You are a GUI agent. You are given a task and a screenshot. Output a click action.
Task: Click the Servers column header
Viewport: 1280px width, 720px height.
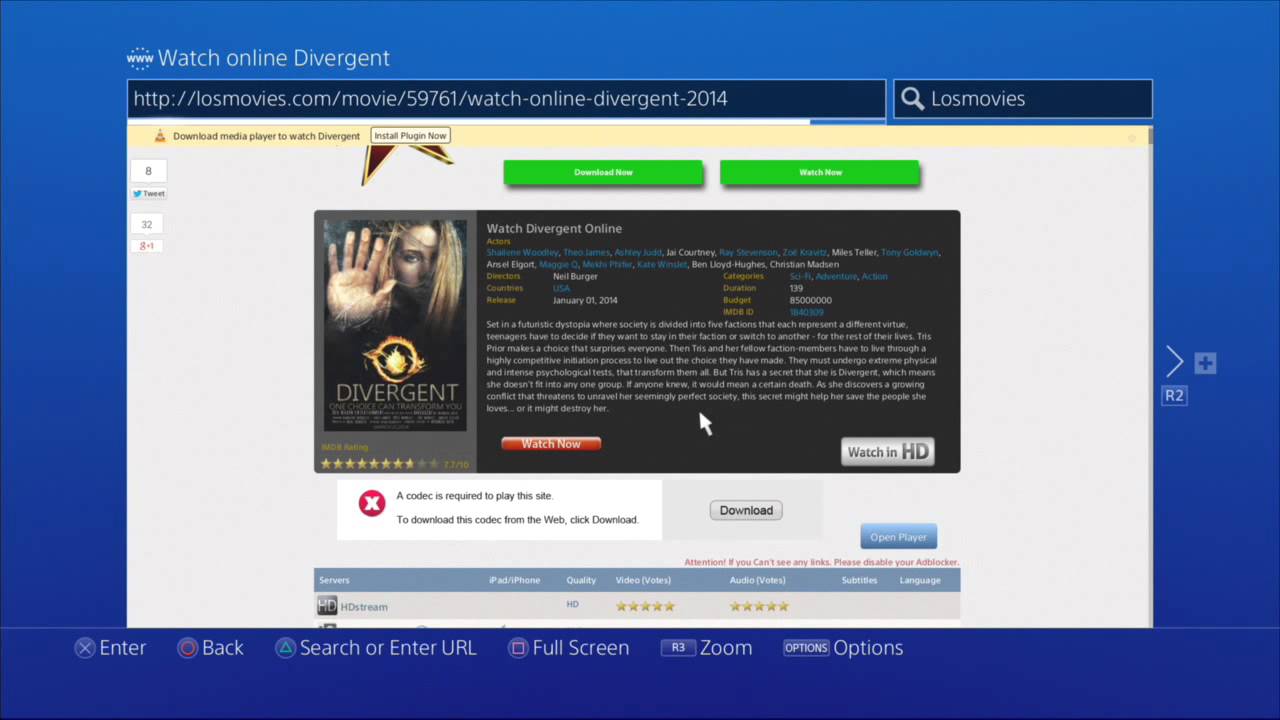tap(334, 580)
